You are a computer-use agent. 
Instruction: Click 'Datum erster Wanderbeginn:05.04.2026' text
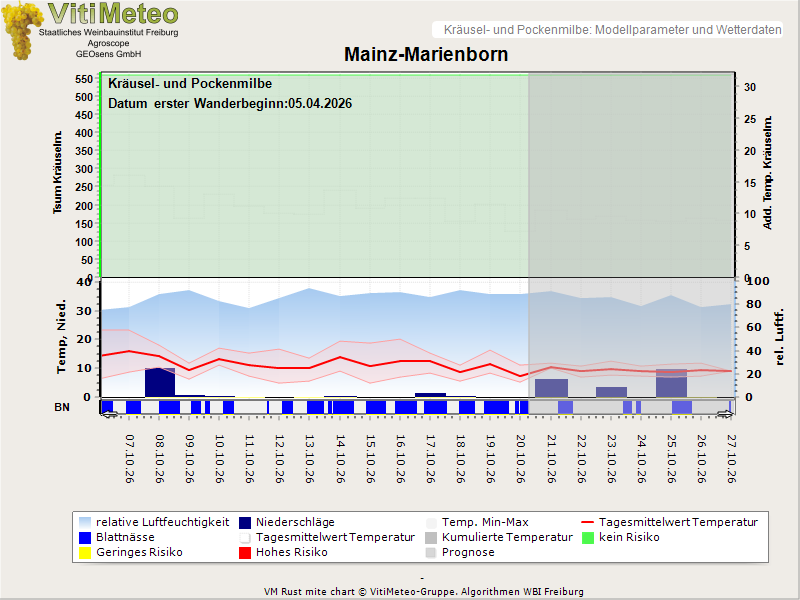[230, 104]
